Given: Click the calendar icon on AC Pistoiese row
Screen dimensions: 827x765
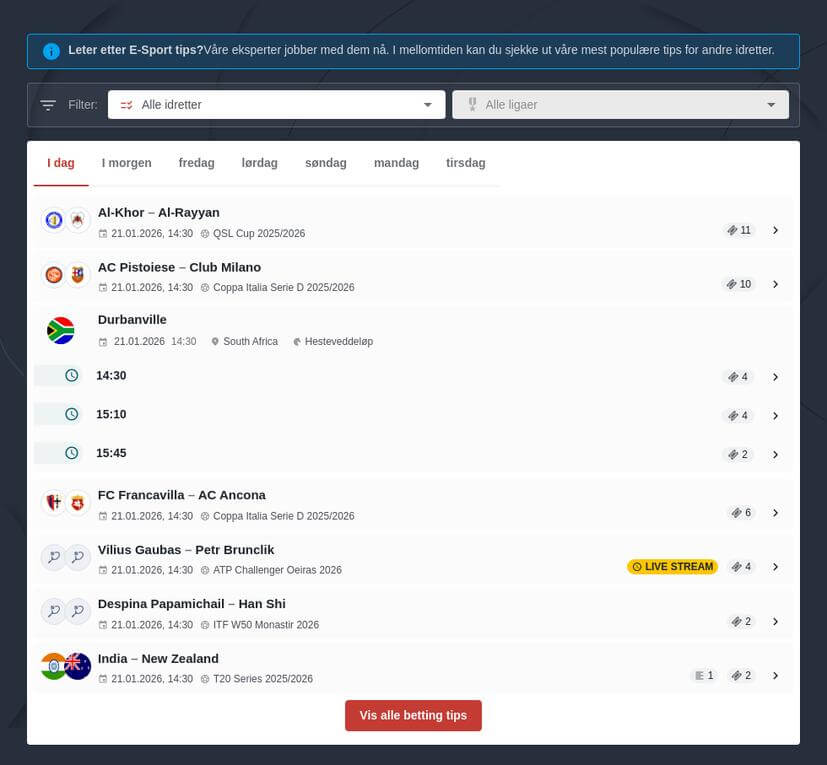Looking at the screenshot, I should tap(103, 287).
